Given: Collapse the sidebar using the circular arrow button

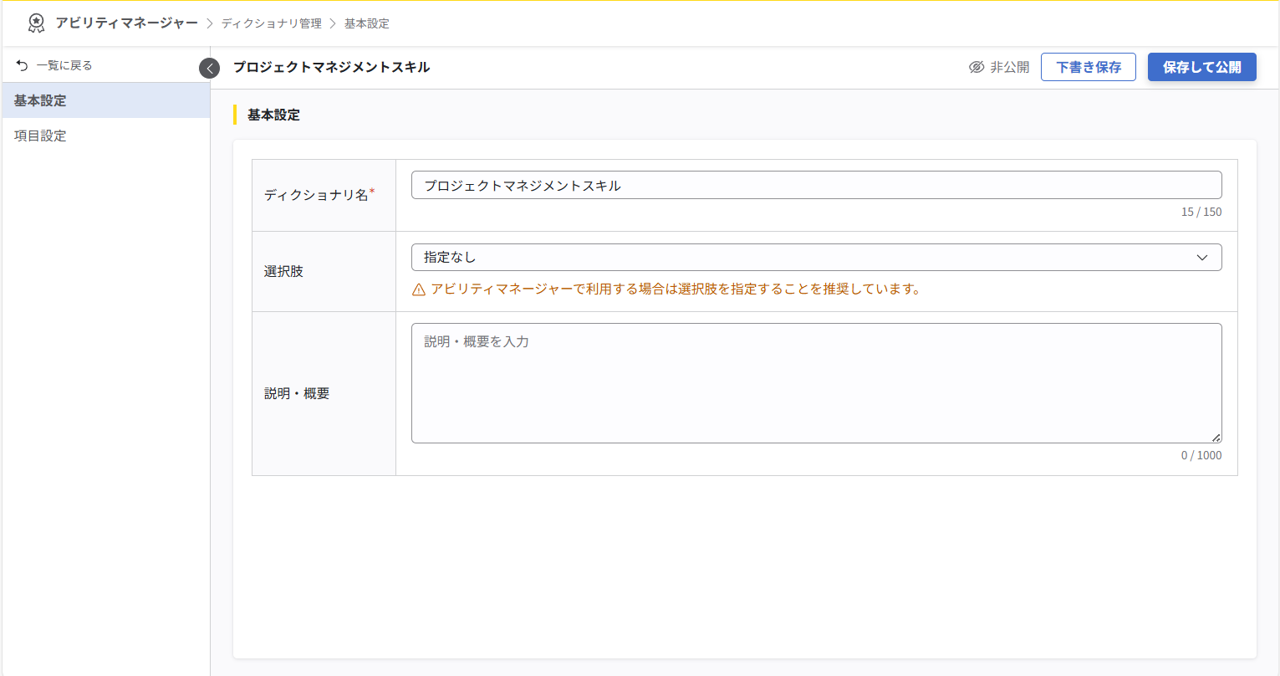Looking at the screenshot, I should (x=209, y=68).
